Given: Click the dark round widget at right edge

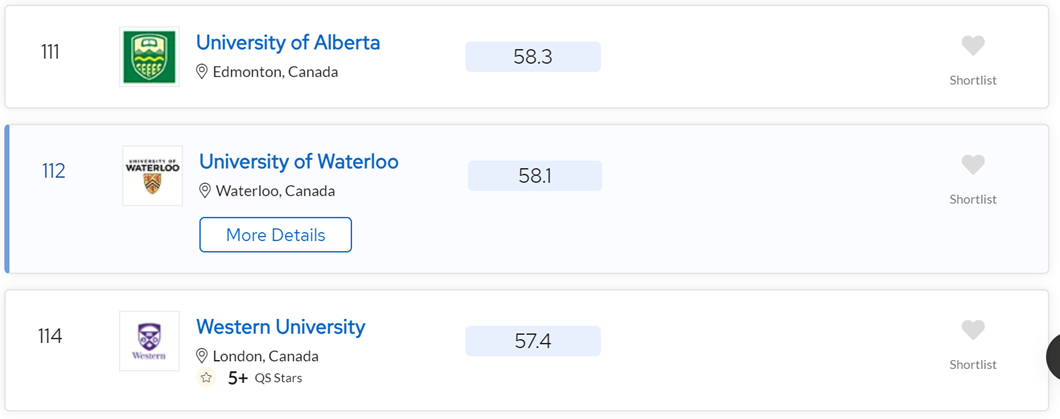Looking at the screenshot, I should pyautogui.click(x=1053, y=355).
